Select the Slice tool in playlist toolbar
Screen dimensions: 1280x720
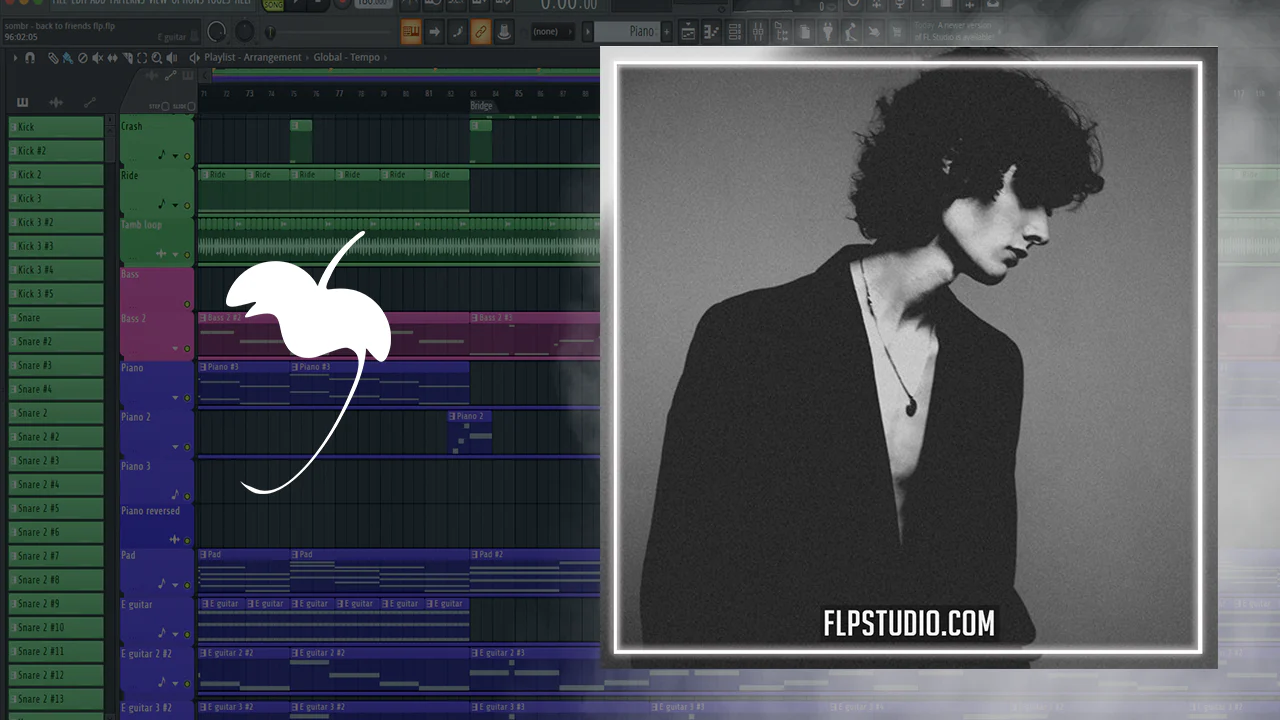(127, 58)
